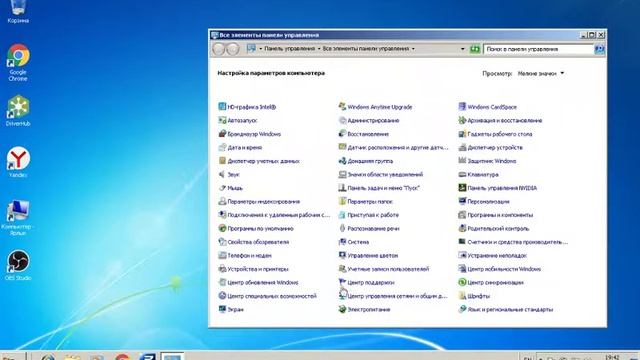Open the Просмотр Мелкие значки dropdown
The image size is (640, 360).
pyautogui.click(x=541, y=73)
